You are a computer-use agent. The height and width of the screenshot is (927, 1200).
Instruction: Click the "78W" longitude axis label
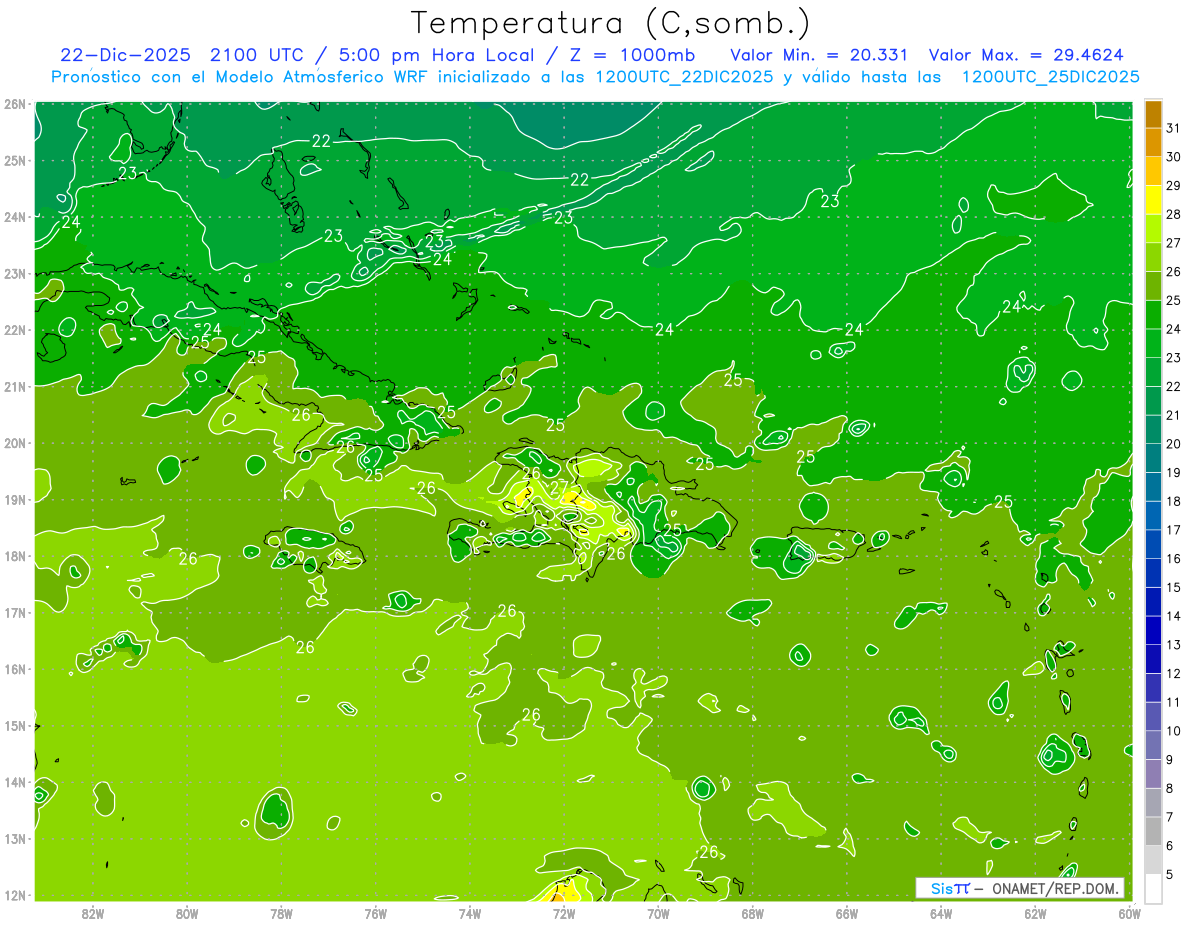click(281, 913)
